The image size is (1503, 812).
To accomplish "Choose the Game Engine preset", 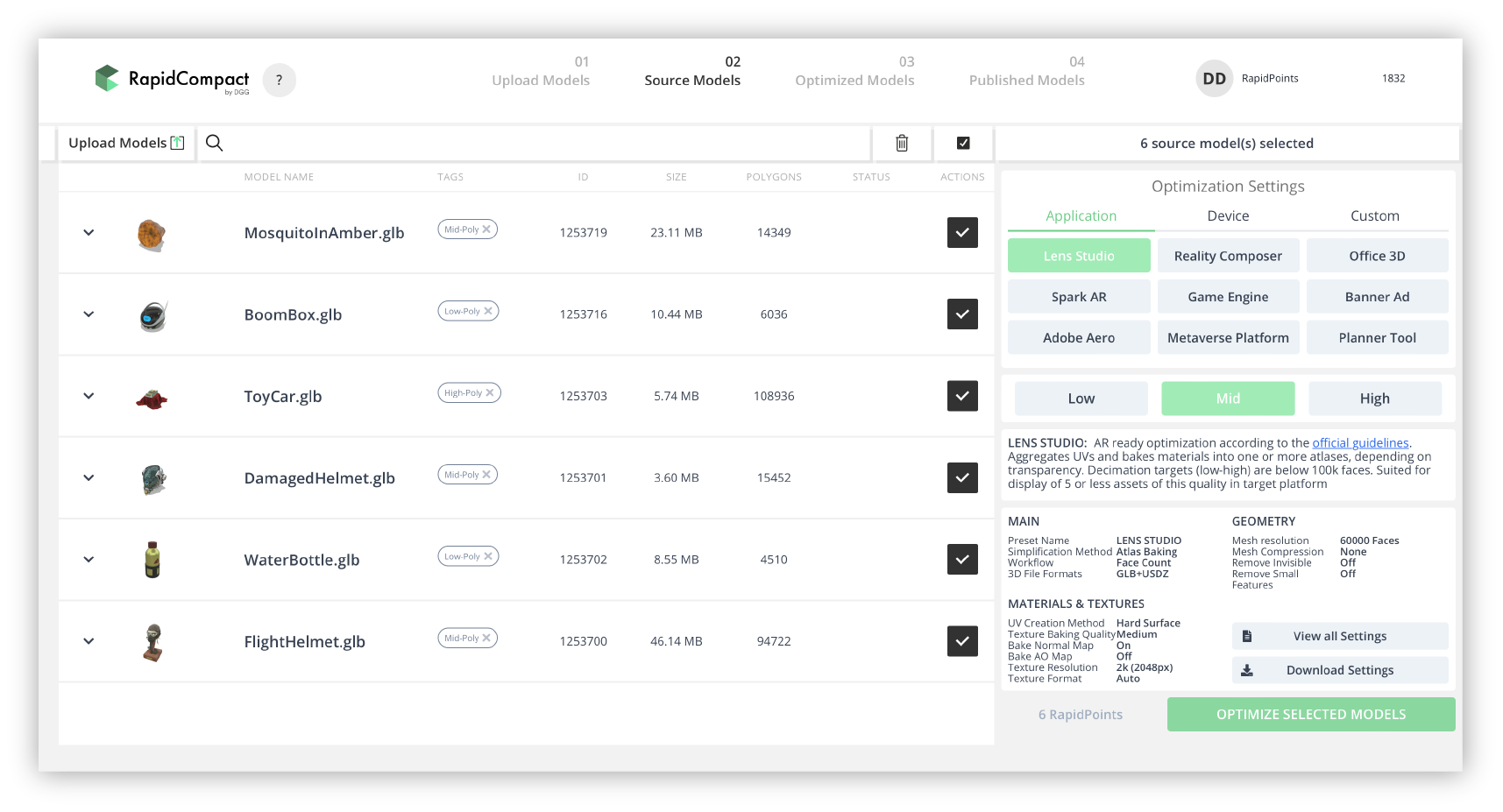I will (x=1228, y=297).
